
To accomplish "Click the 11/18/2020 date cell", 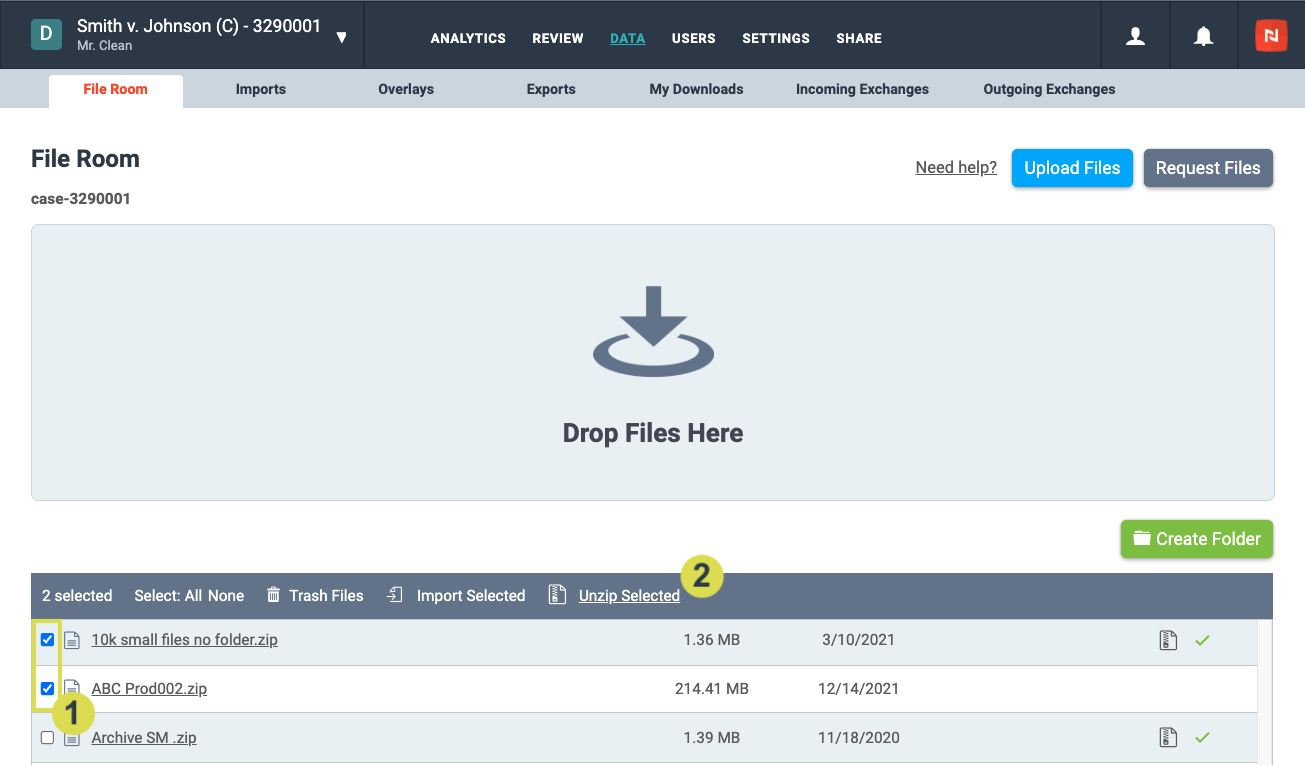I will (x=857, y=738).
